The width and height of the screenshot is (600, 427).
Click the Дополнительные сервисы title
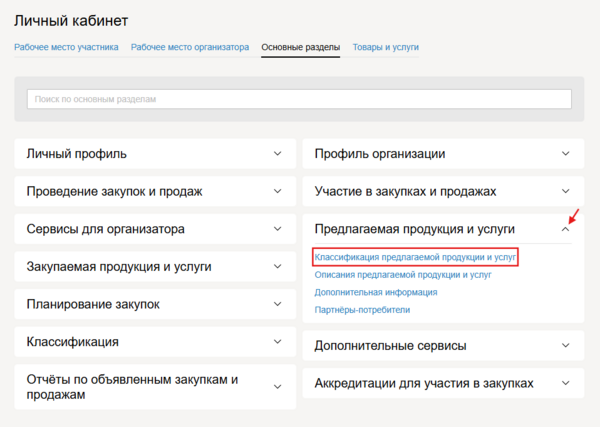[x=390, y=346]
